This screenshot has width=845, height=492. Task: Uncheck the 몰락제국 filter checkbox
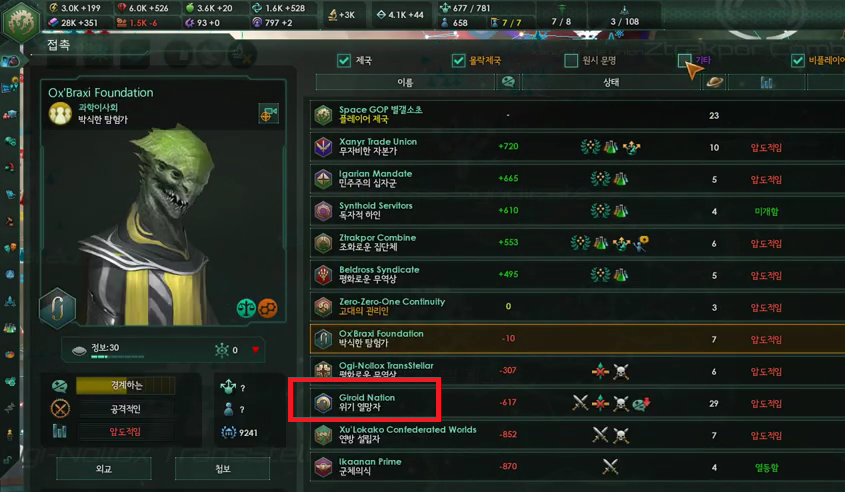(459, 60)
